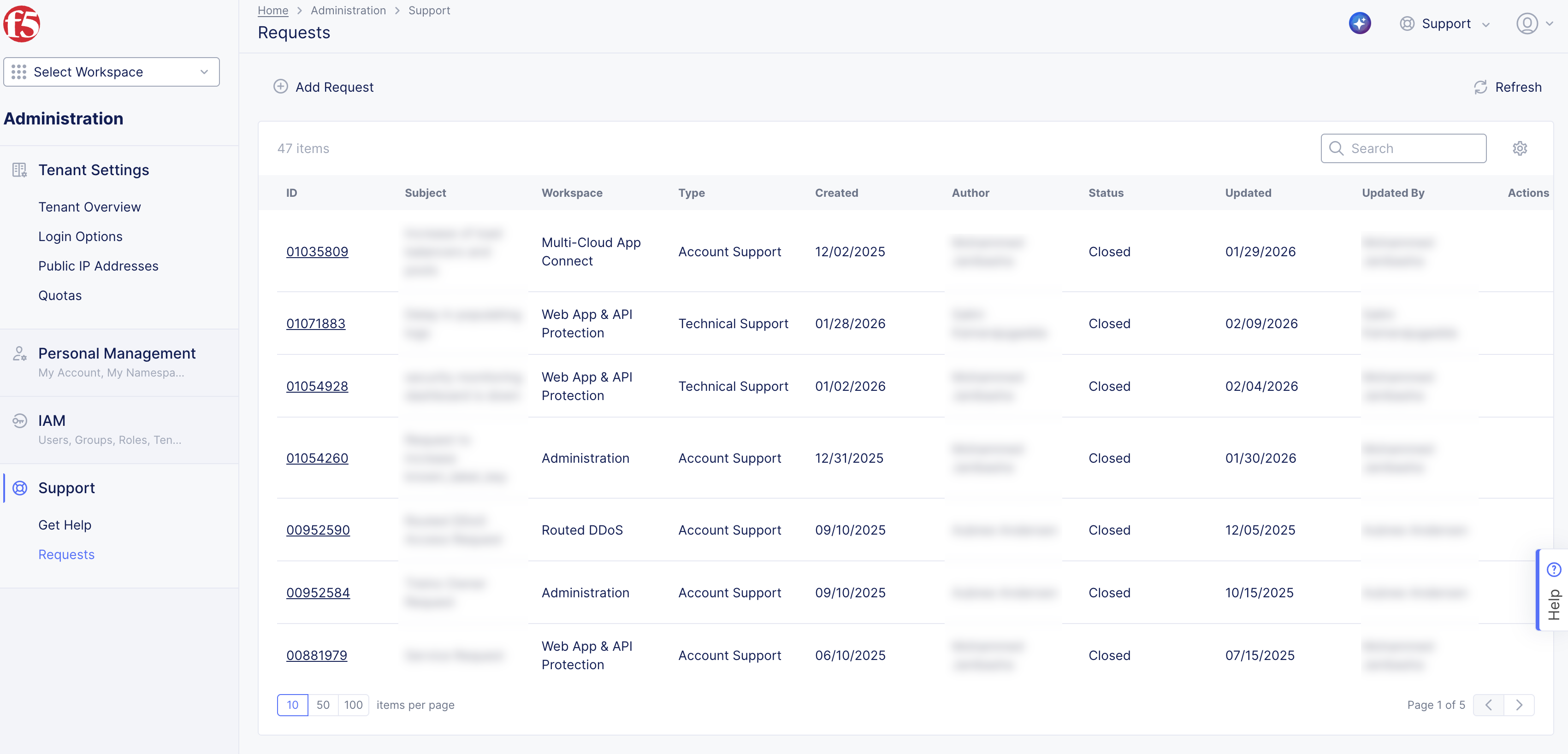Viewport: 1568px width, 754px height.
Task: Open the table column settings gear
Action: [1520, 148]
